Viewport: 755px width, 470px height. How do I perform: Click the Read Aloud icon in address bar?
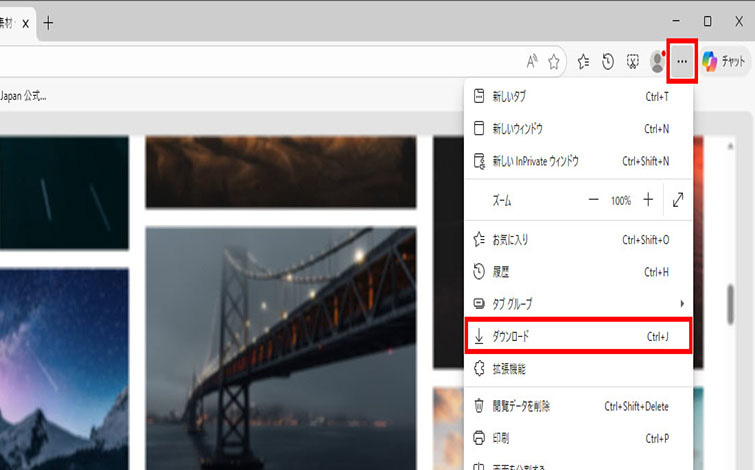[532, 62]
